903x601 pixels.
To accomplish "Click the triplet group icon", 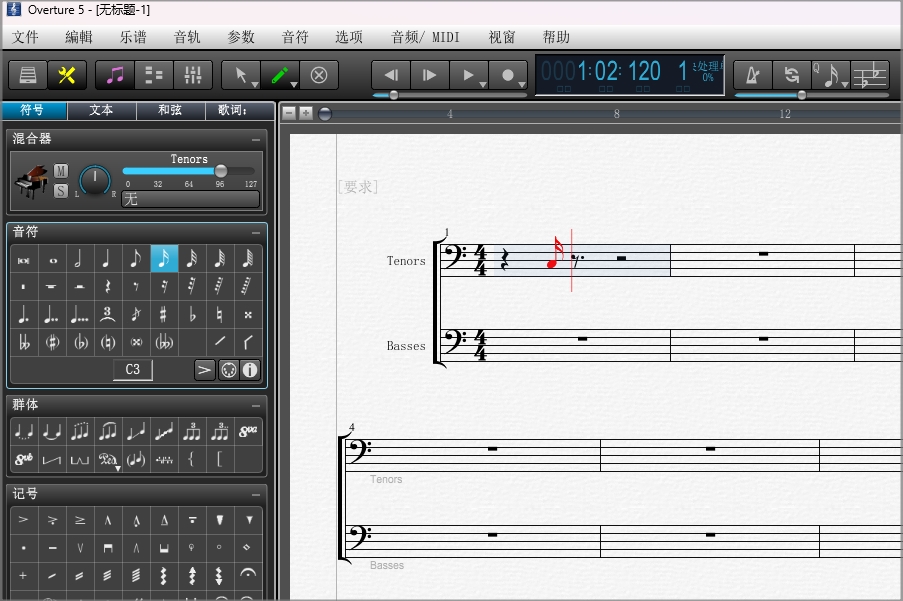I will [x=192, y=432].
